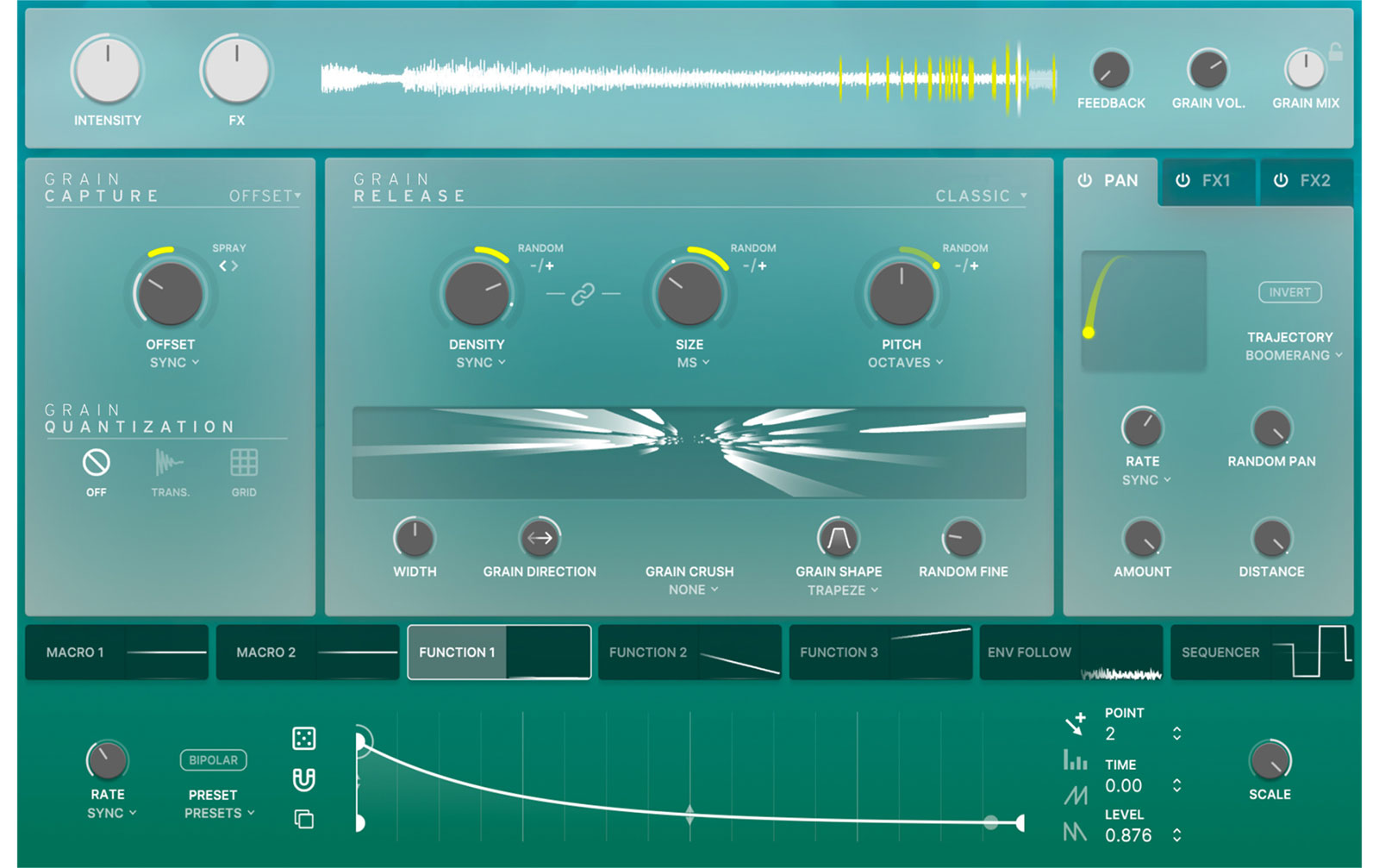
Task: Open the Grain Crush None dropdown
Action: [x=693, y=590]
